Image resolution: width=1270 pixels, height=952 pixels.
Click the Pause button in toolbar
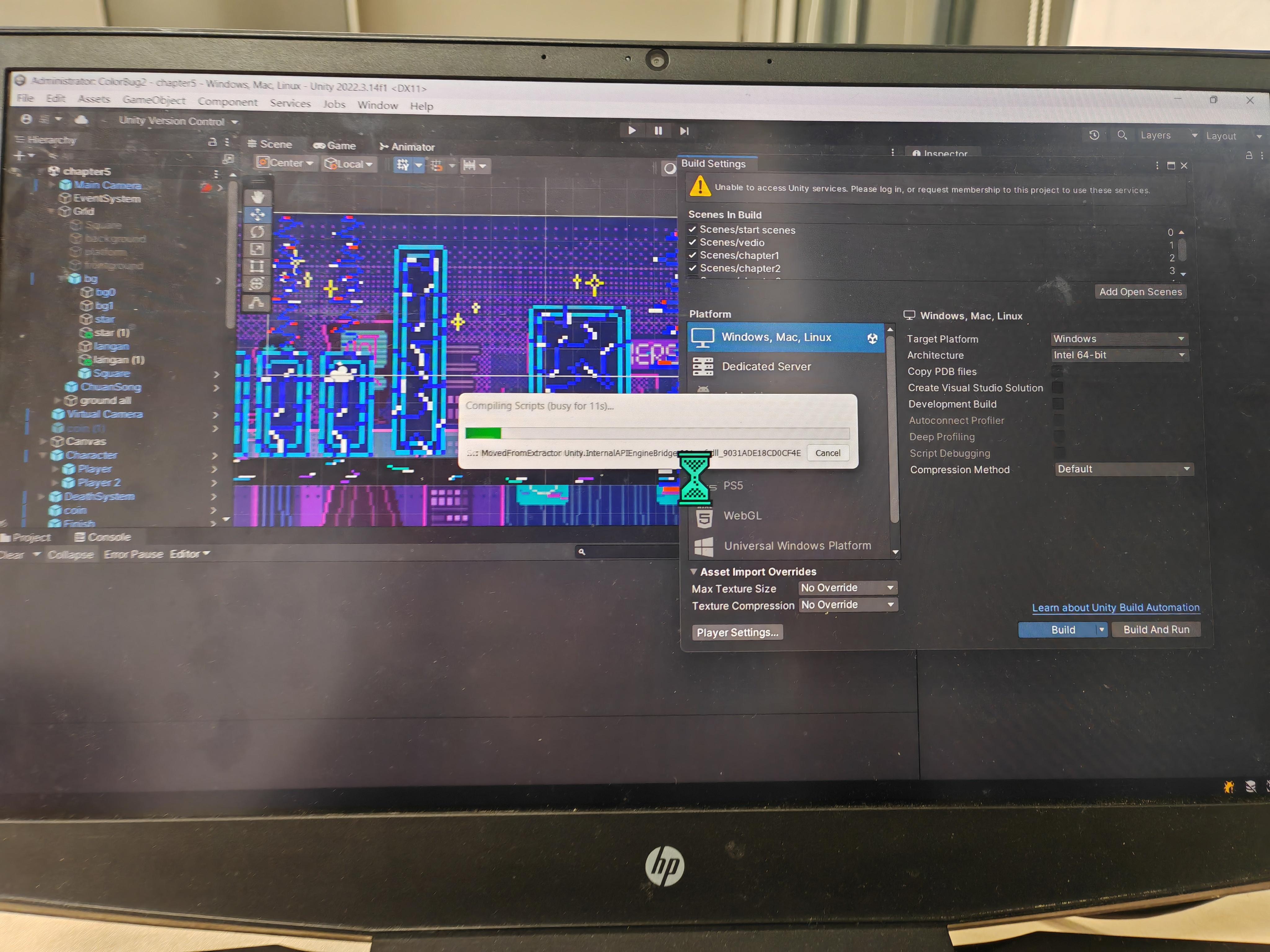click(658, 131)
